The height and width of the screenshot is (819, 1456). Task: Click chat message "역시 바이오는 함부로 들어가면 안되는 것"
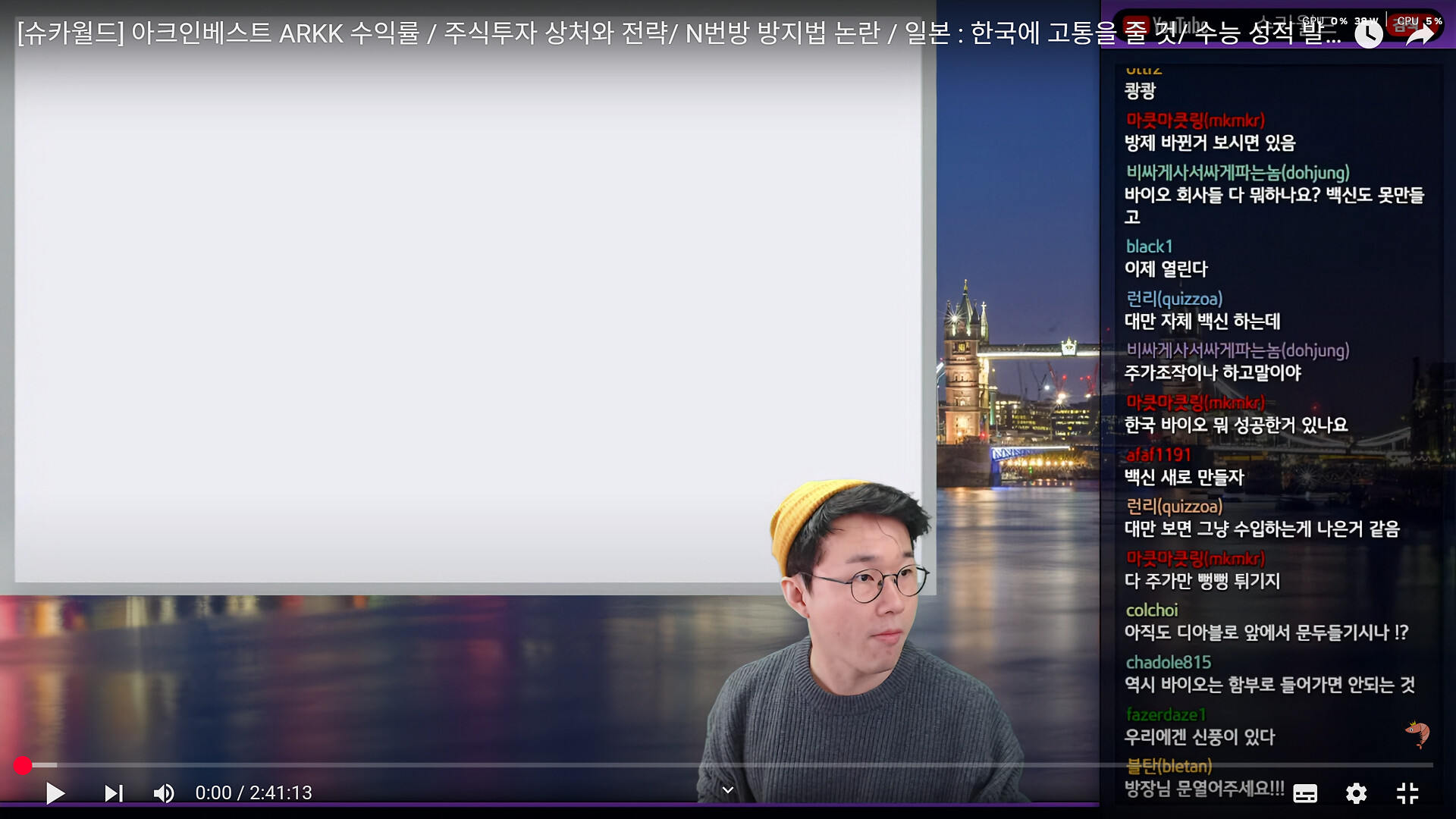1269,685
